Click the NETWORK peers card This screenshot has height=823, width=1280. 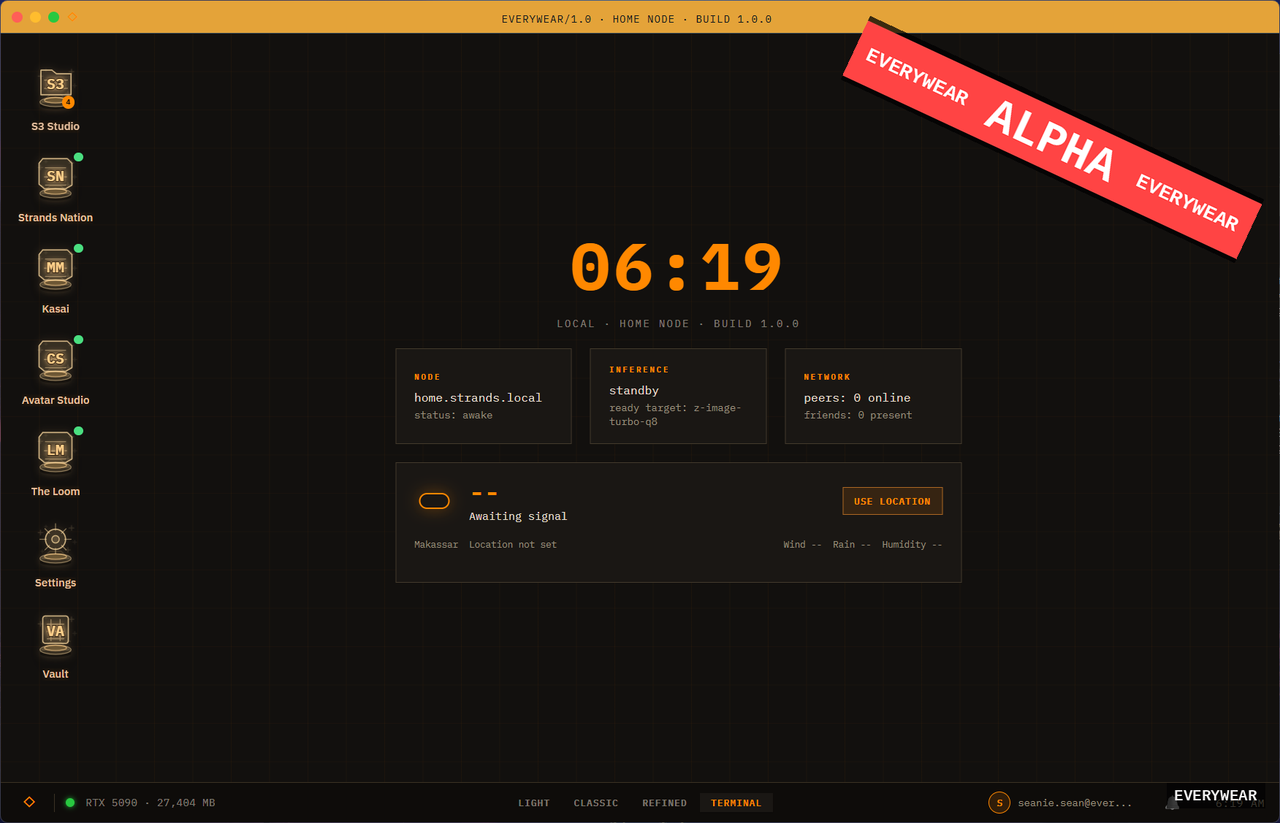click(873, 396)
